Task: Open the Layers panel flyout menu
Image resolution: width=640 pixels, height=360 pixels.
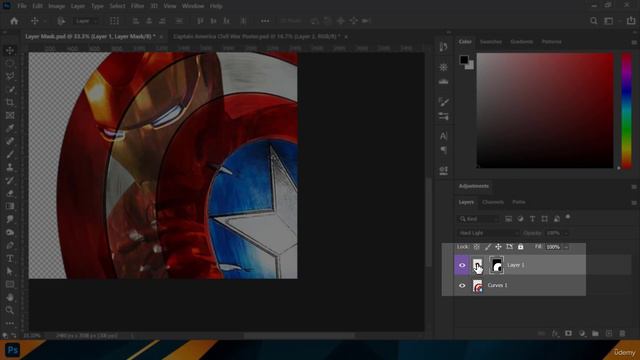Action: pyautogui.click(x=634, y=202)
